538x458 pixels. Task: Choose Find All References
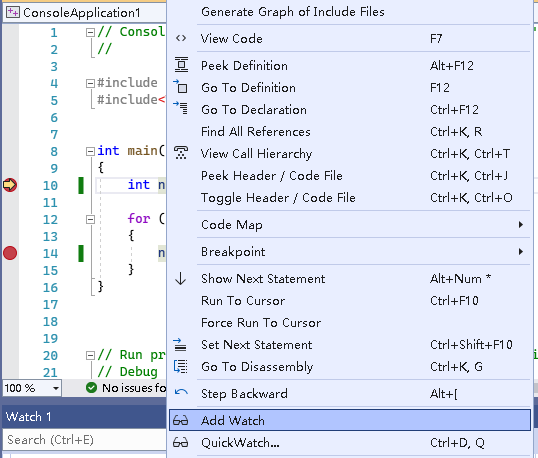(350, 131)
